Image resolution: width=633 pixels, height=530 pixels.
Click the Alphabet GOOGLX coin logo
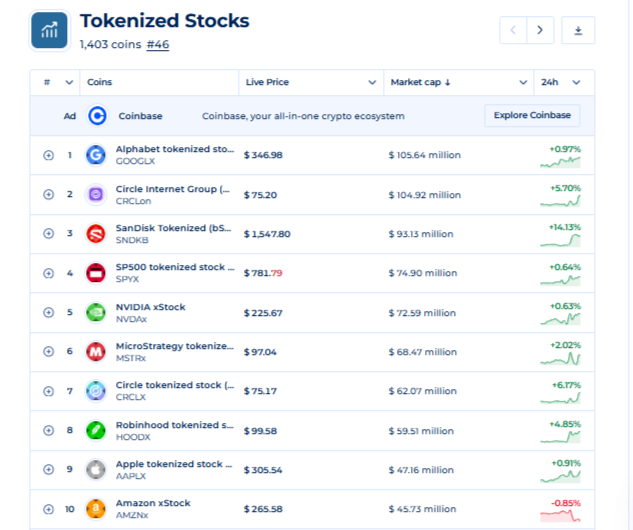pyautogui.click(x=96, y=155)
